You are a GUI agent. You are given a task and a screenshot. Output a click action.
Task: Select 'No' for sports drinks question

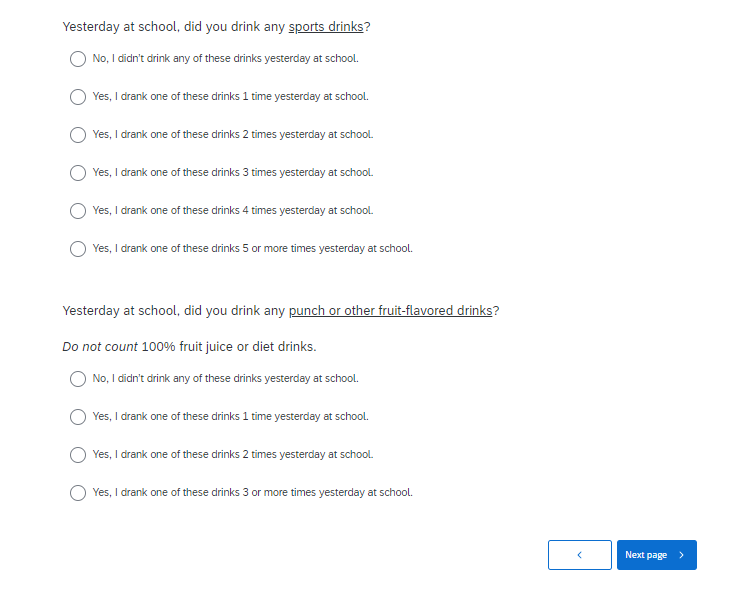(x=78, y=59)
